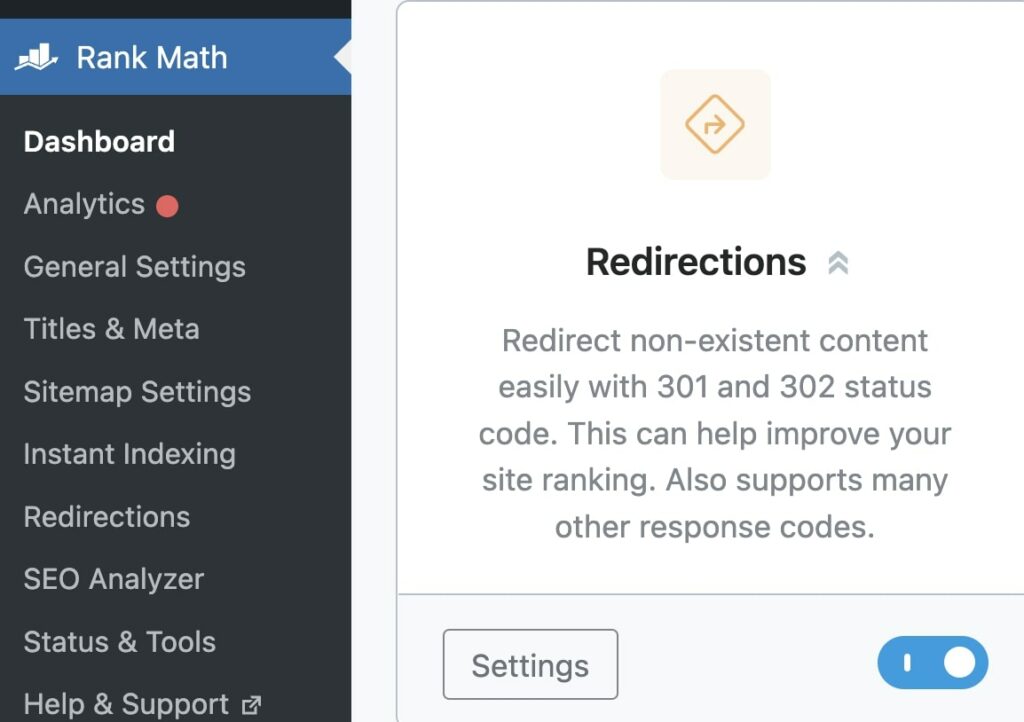Open General Settings
Image resolution: width=1024 pixels, height=722 pixels.
134,266
